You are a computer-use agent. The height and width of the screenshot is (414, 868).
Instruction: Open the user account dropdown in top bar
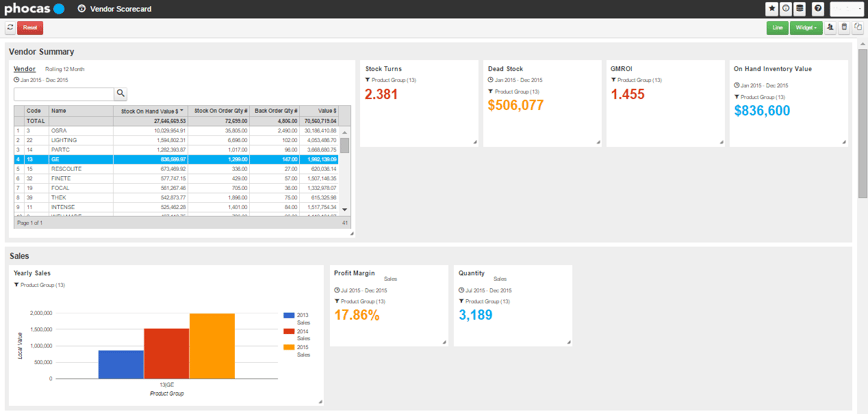tap(847, 9)
